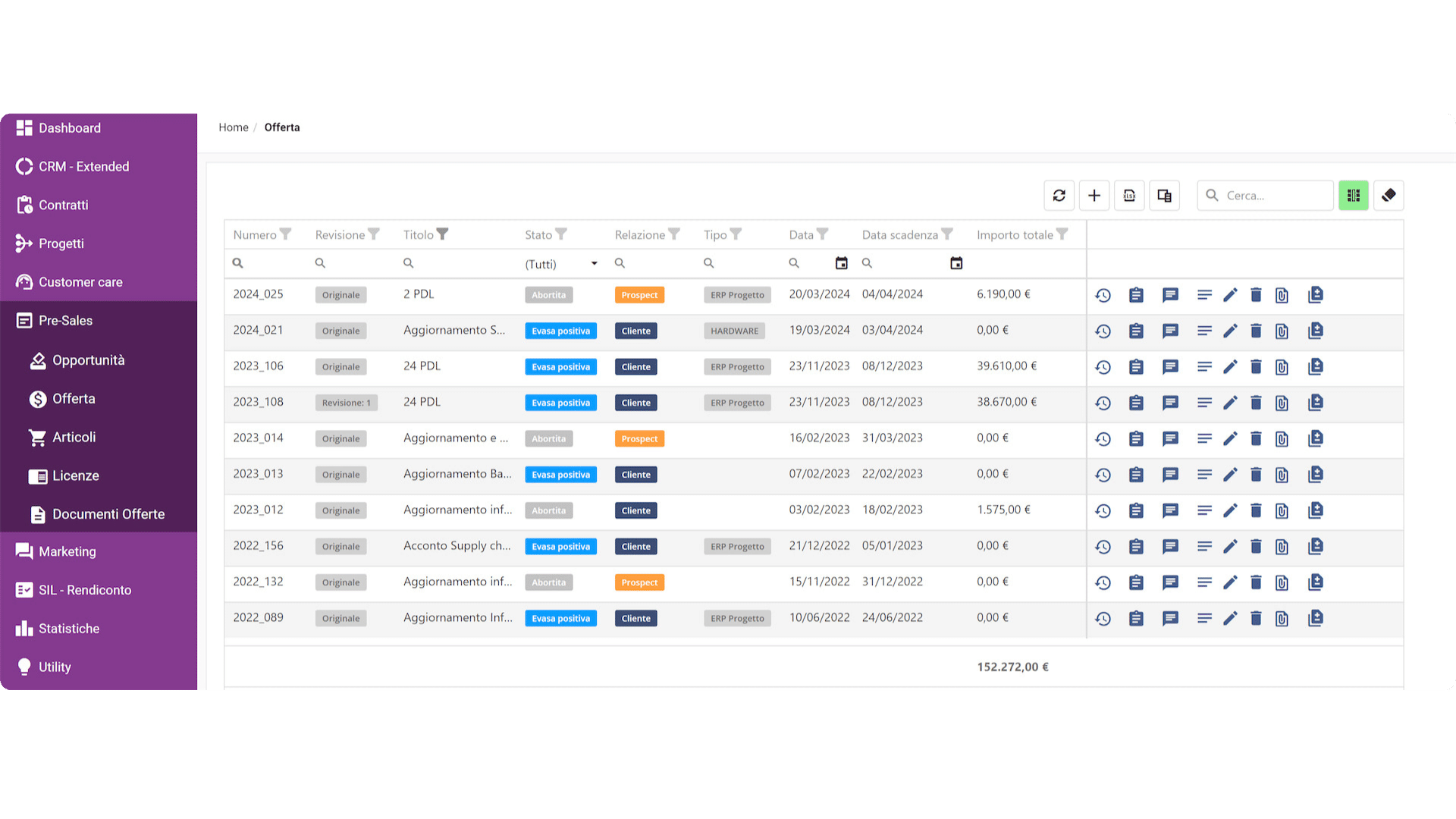Image resolution: width=1456 pixels, height=819 pixels.
Task: Edit offer 2022_089 with pencil icon
Action: click(x=1230, y=618)
